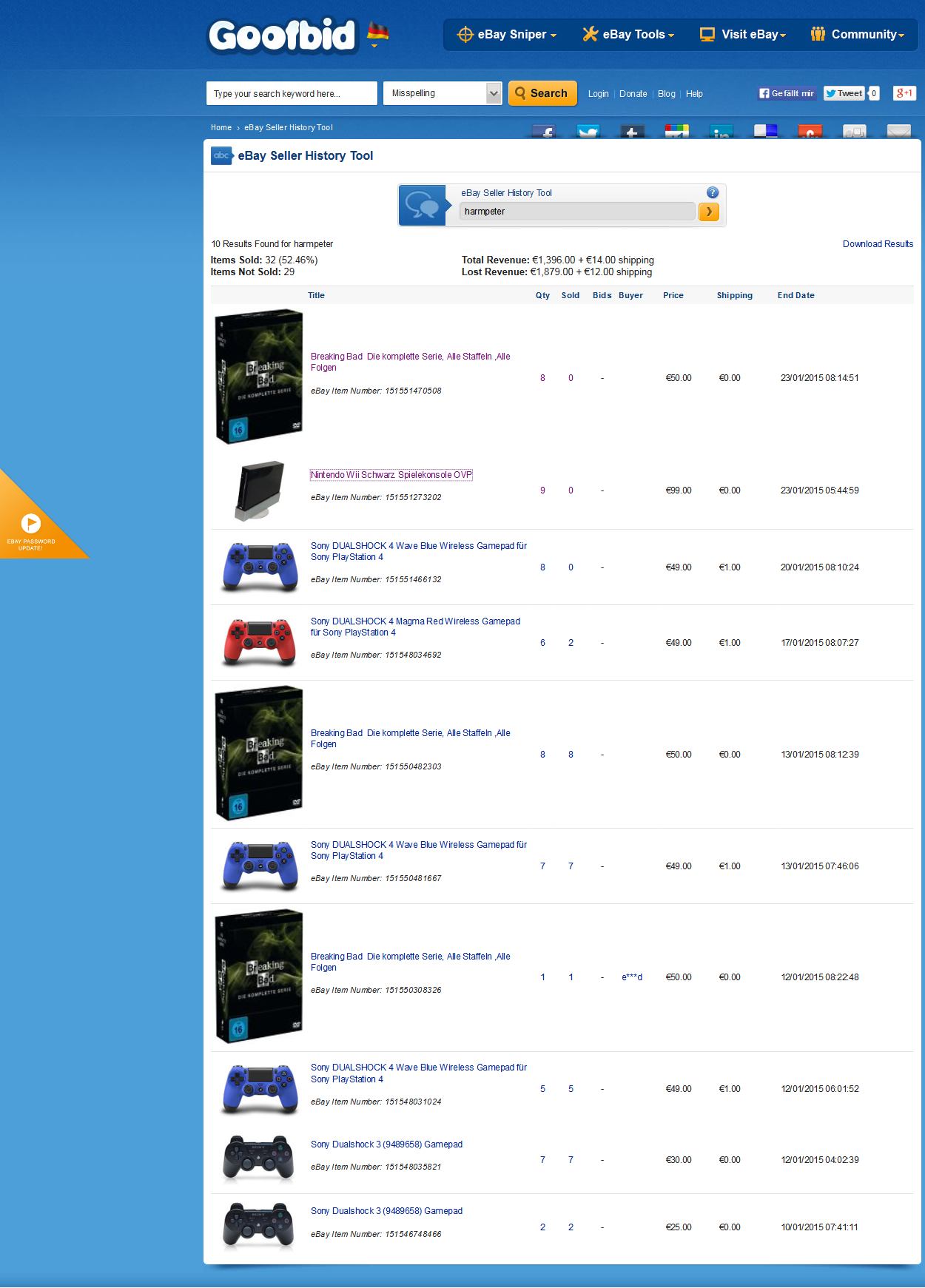Click the €99.00 price in Wii row
Viewport: 925px width, 1288px height.
(679, 490)
